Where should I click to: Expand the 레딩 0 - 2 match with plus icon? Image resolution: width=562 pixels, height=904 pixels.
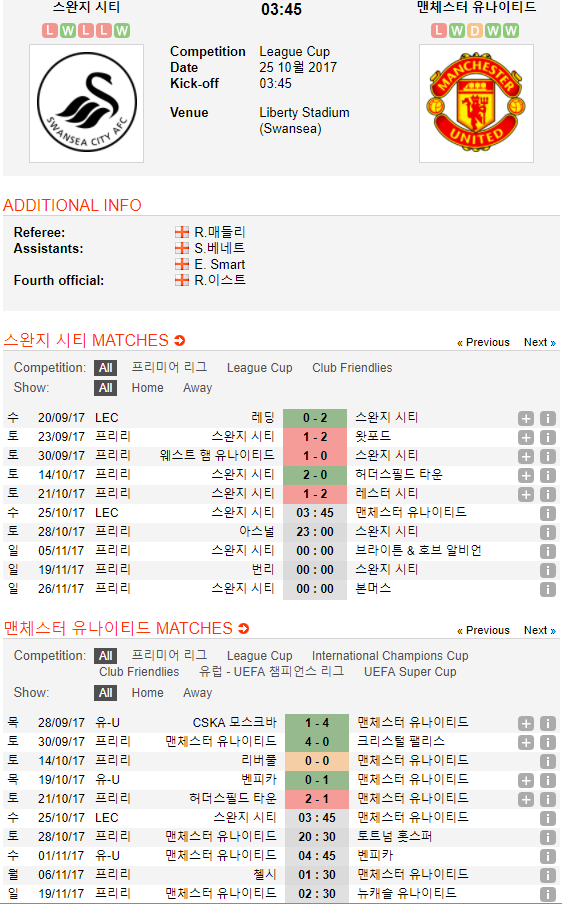point(526,419)
